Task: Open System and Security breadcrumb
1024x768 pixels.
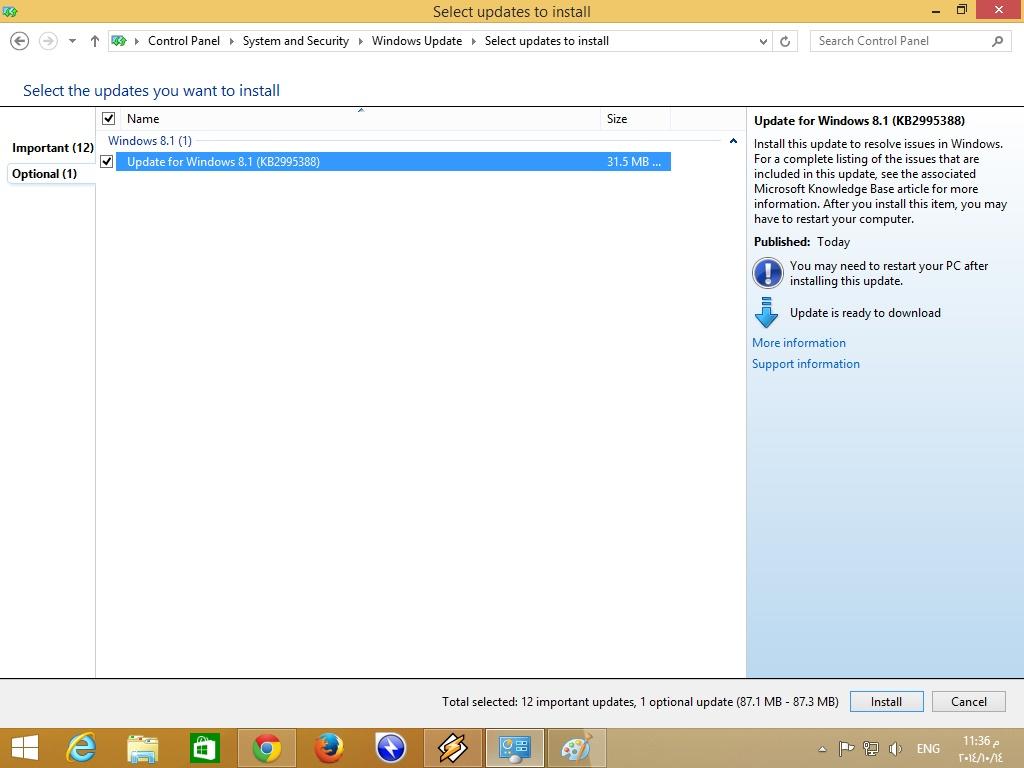Action: point(296,41)
